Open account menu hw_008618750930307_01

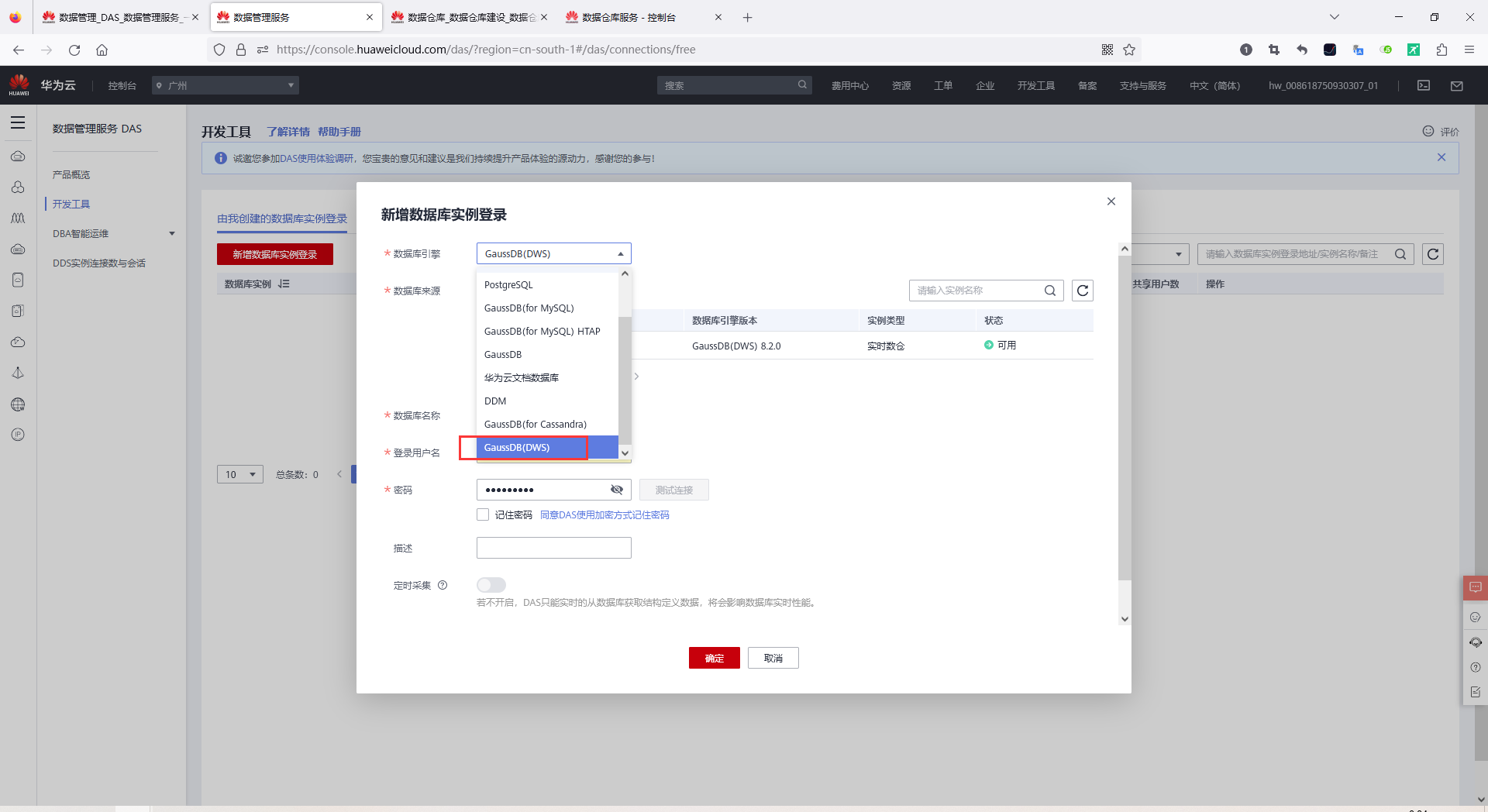[x=1323, y=85]
